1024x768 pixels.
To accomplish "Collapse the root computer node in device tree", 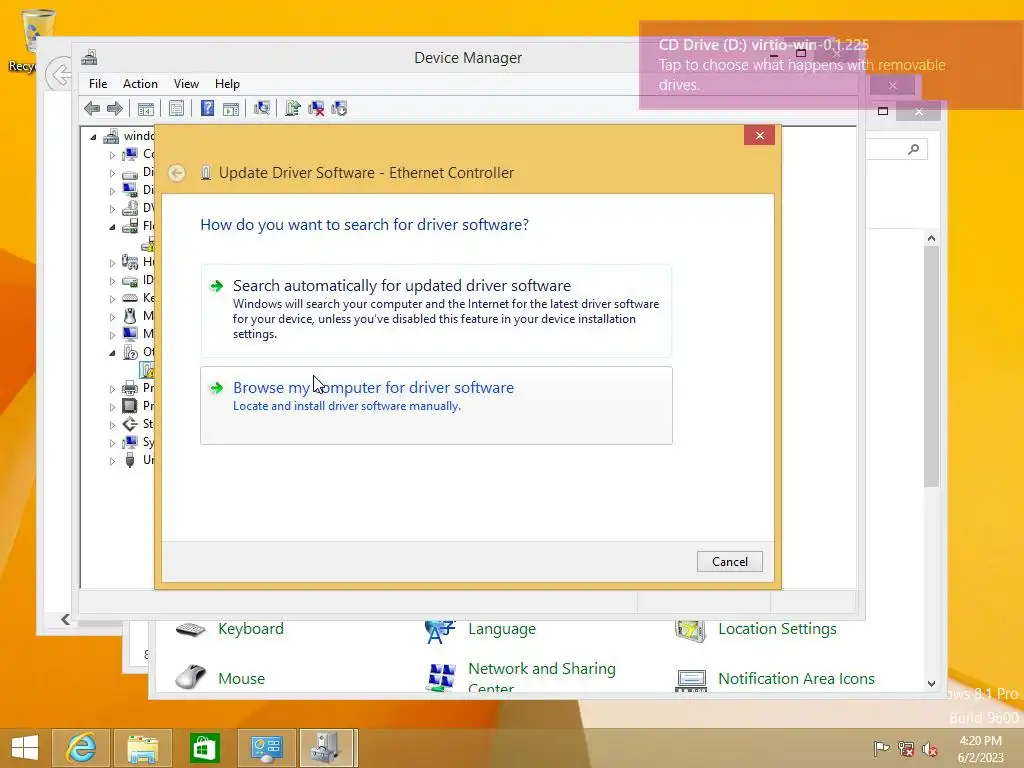I will (x=93, y=137).
